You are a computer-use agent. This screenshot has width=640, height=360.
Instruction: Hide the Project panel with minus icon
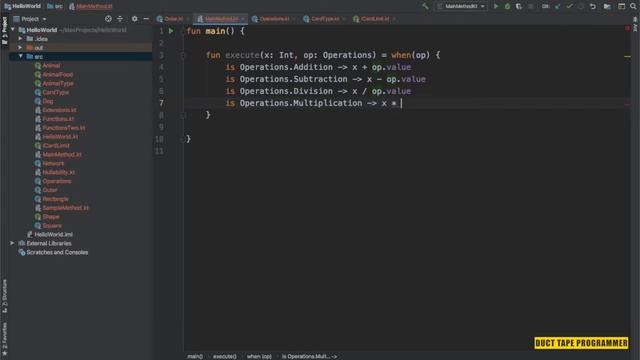click(x=146, y=19)
